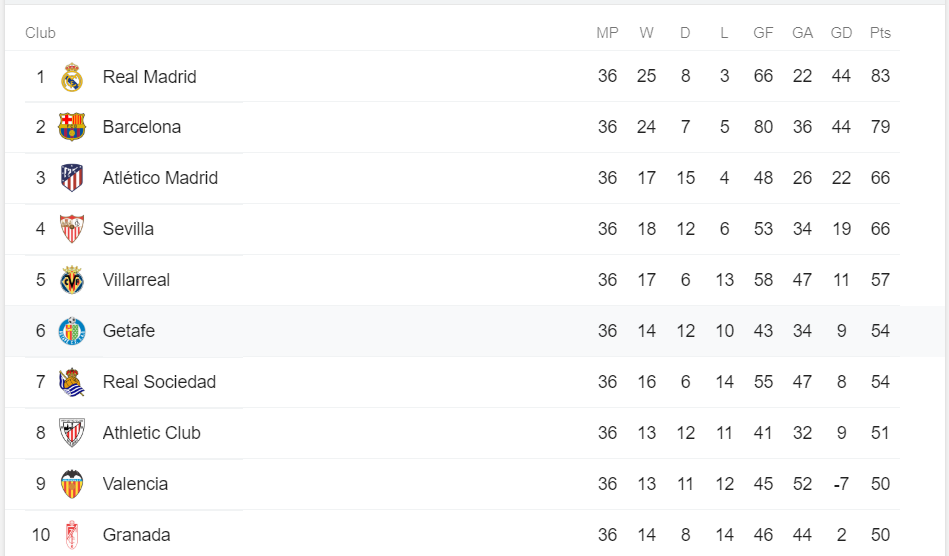Click the Valencia bat crest icon
This screenshot has height=556, width=949.
click(x=71, y=484)
